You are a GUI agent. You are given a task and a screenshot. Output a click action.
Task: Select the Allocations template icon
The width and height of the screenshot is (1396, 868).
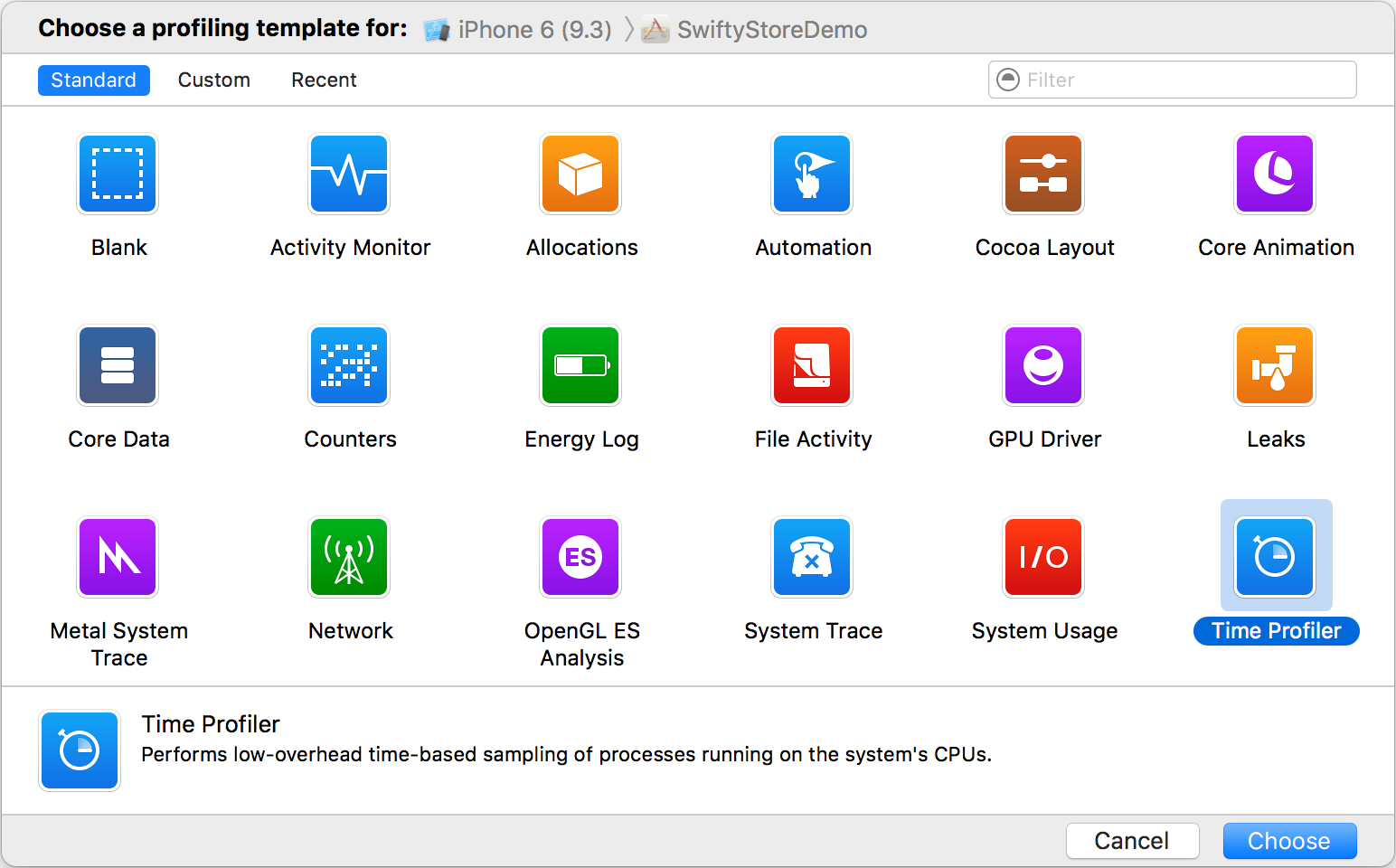click(x=580, y=174)
